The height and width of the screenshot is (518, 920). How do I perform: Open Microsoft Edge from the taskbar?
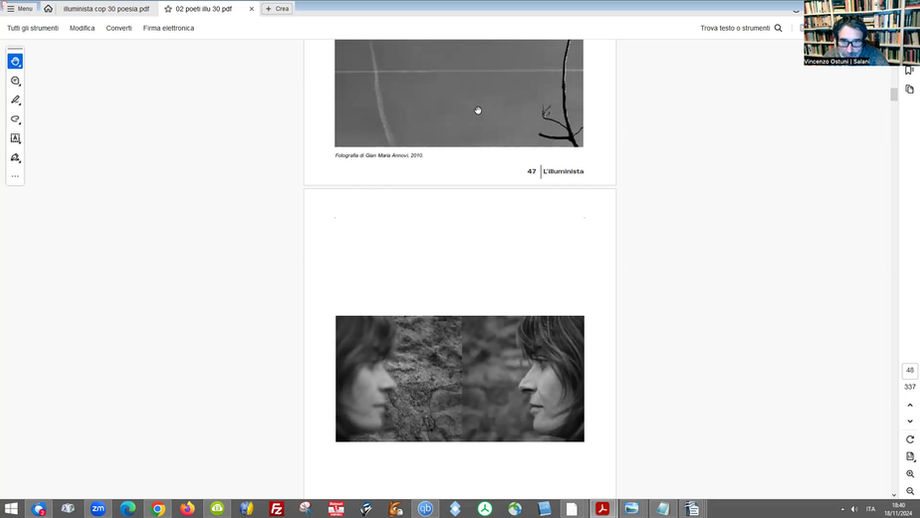point(128,509)
